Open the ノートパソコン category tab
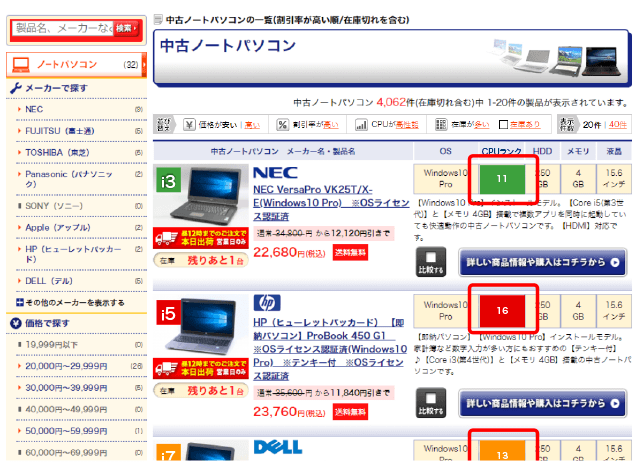 point(76,64)
